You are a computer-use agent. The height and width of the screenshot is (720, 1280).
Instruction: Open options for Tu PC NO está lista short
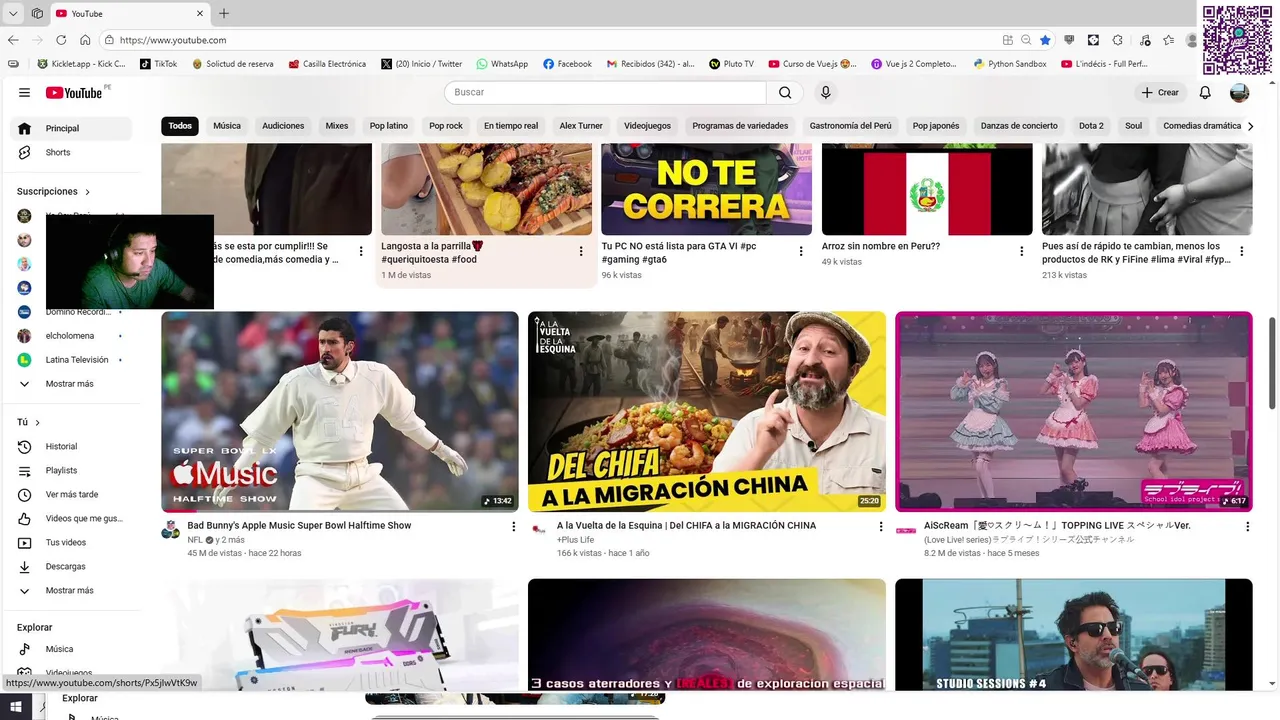[x=801, y=251]
